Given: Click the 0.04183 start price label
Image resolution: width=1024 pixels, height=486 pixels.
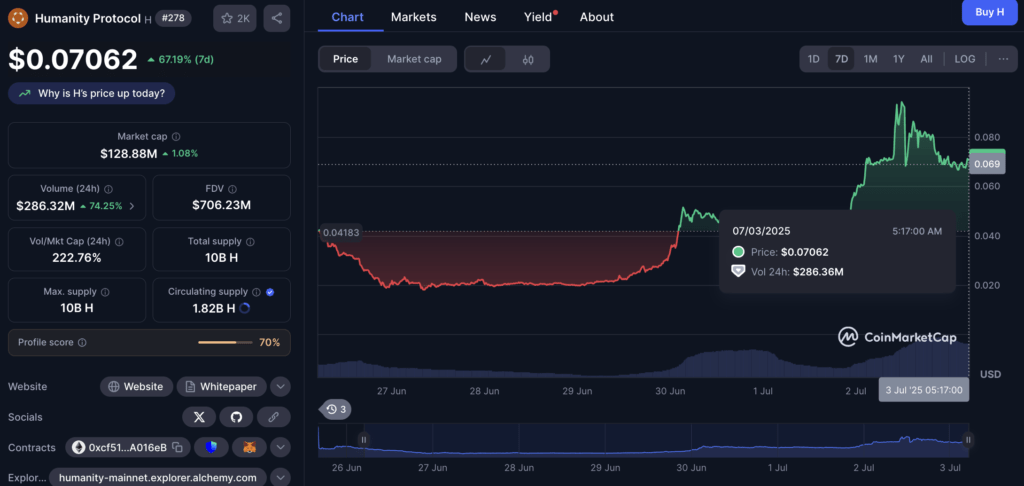Looking at the screenshot, I should pos(340,233).
